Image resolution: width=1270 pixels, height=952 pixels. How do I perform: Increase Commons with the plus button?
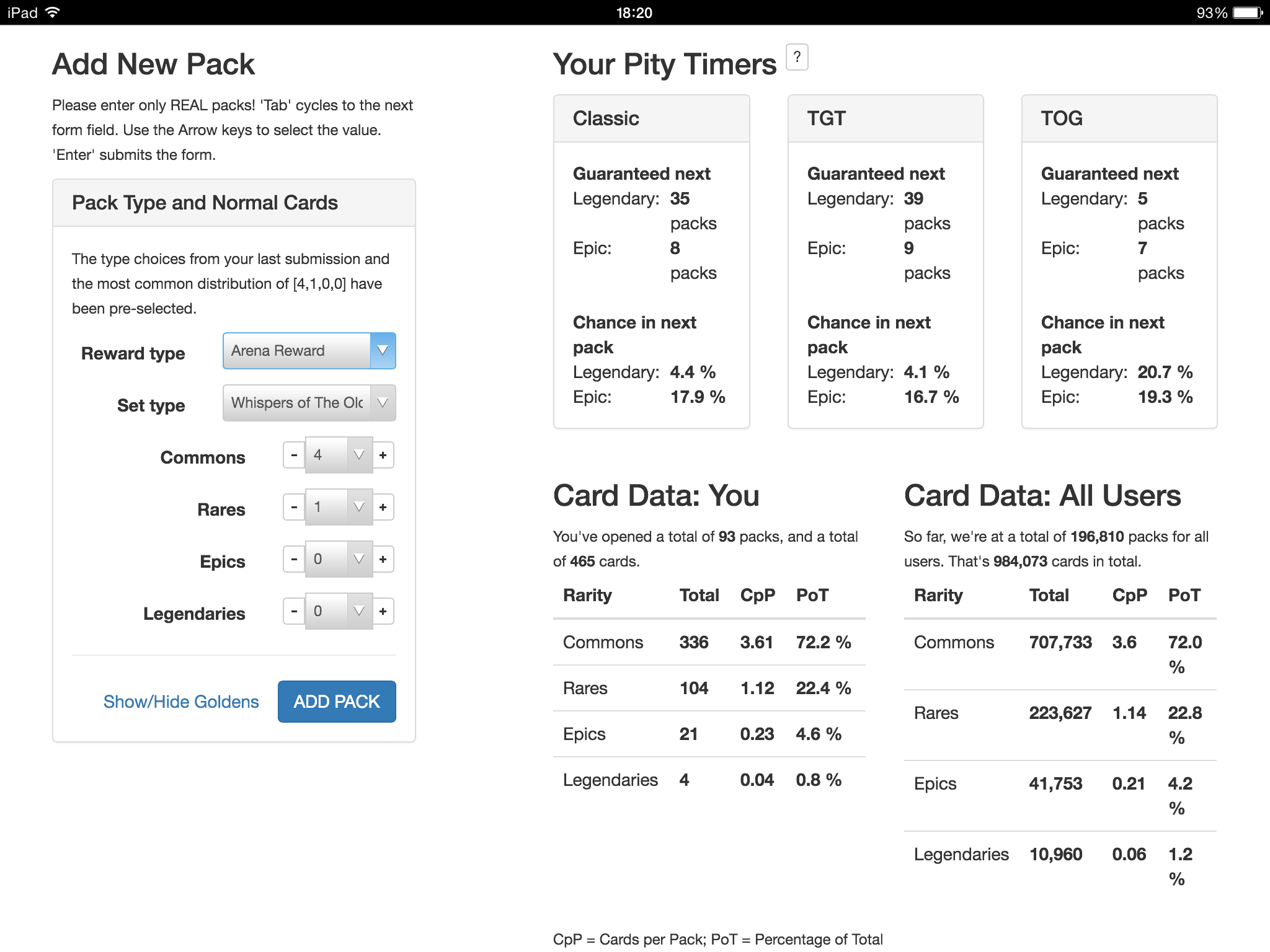[383, 455]
